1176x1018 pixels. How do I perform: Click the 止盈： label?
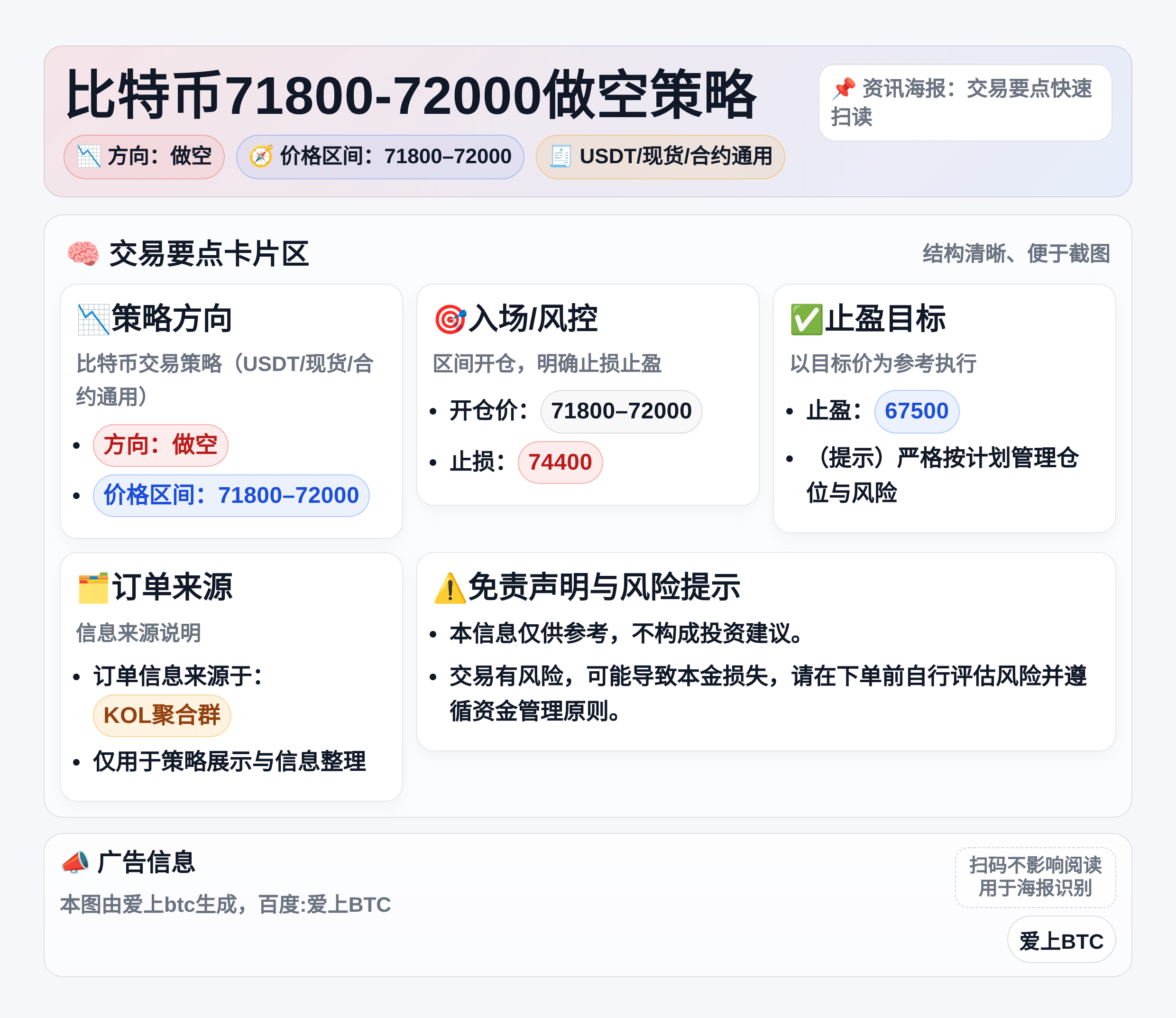click(834, 411)
